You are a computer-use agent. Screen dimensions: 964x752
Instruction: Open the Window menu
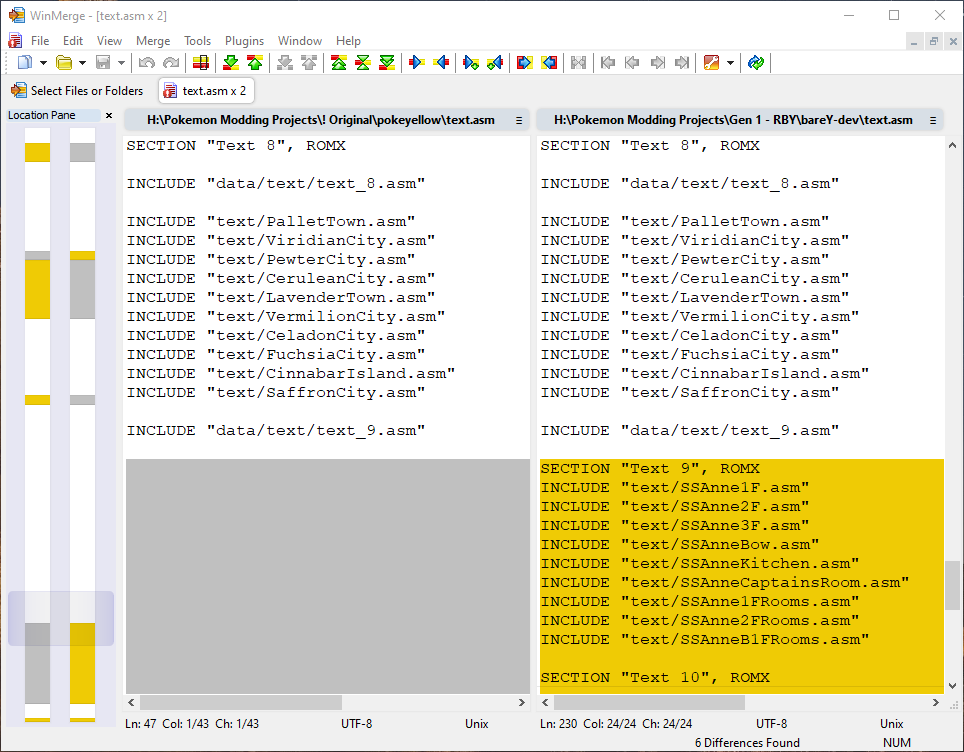299,41
